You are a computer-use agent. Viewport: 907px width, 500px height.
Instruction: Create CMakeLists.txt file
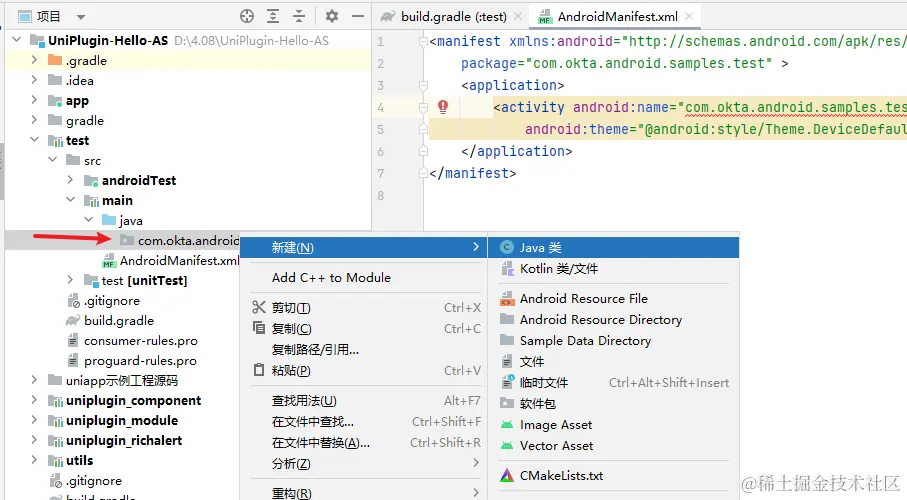(614, 476)
